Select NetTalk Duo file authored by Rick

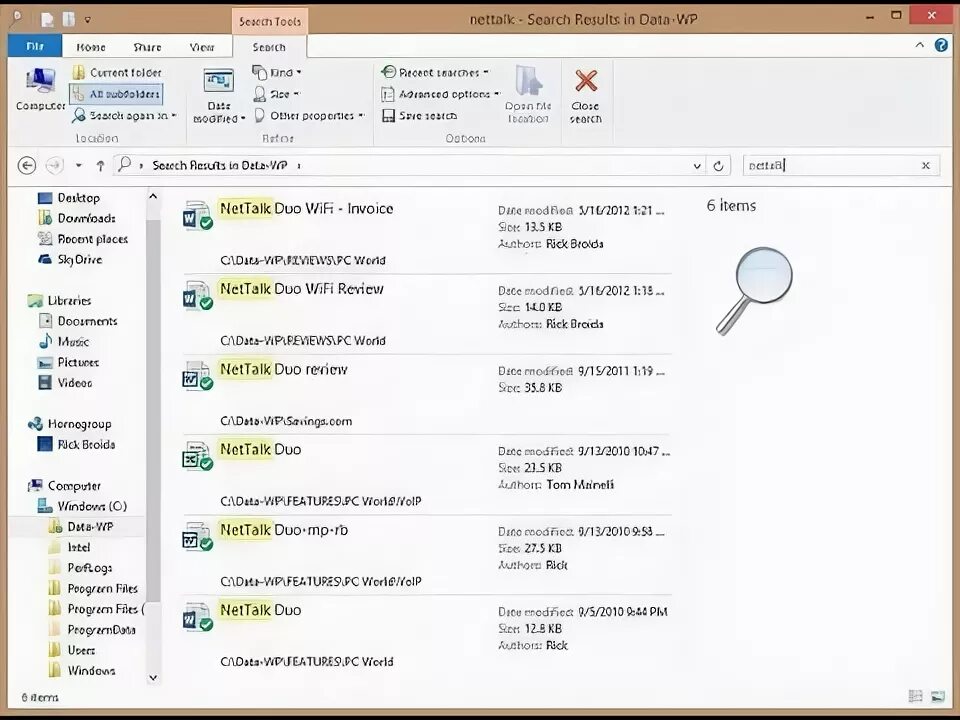tap(198, 617)
